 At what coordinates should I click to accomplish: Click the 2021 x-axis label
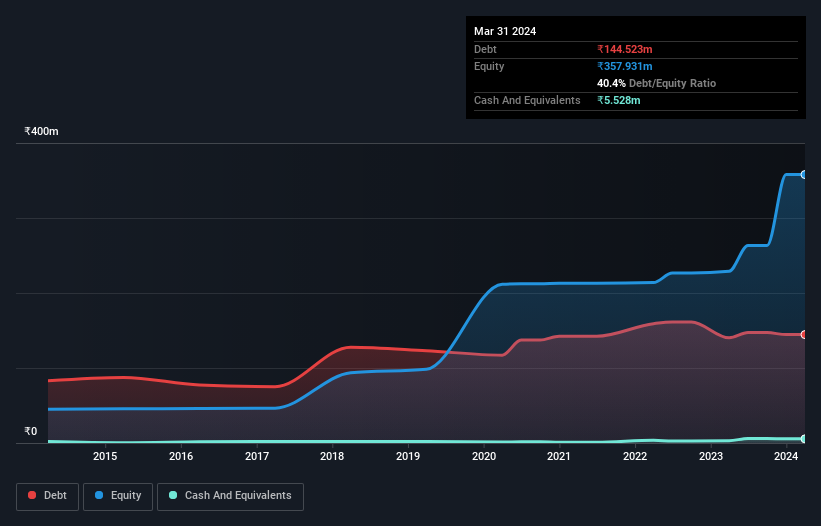pyautogui.click(x=559, y=456)
